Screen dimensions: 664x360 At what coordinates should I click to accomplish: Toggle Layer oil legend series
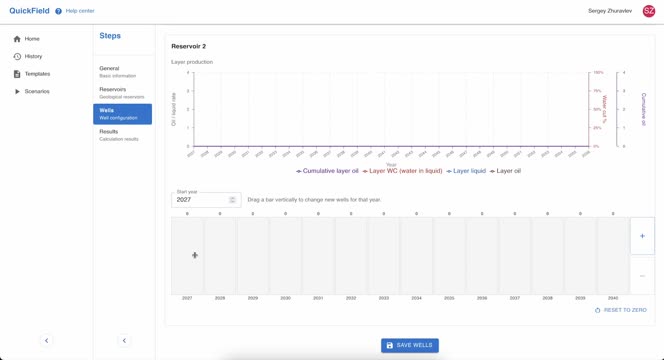(505, 171)
